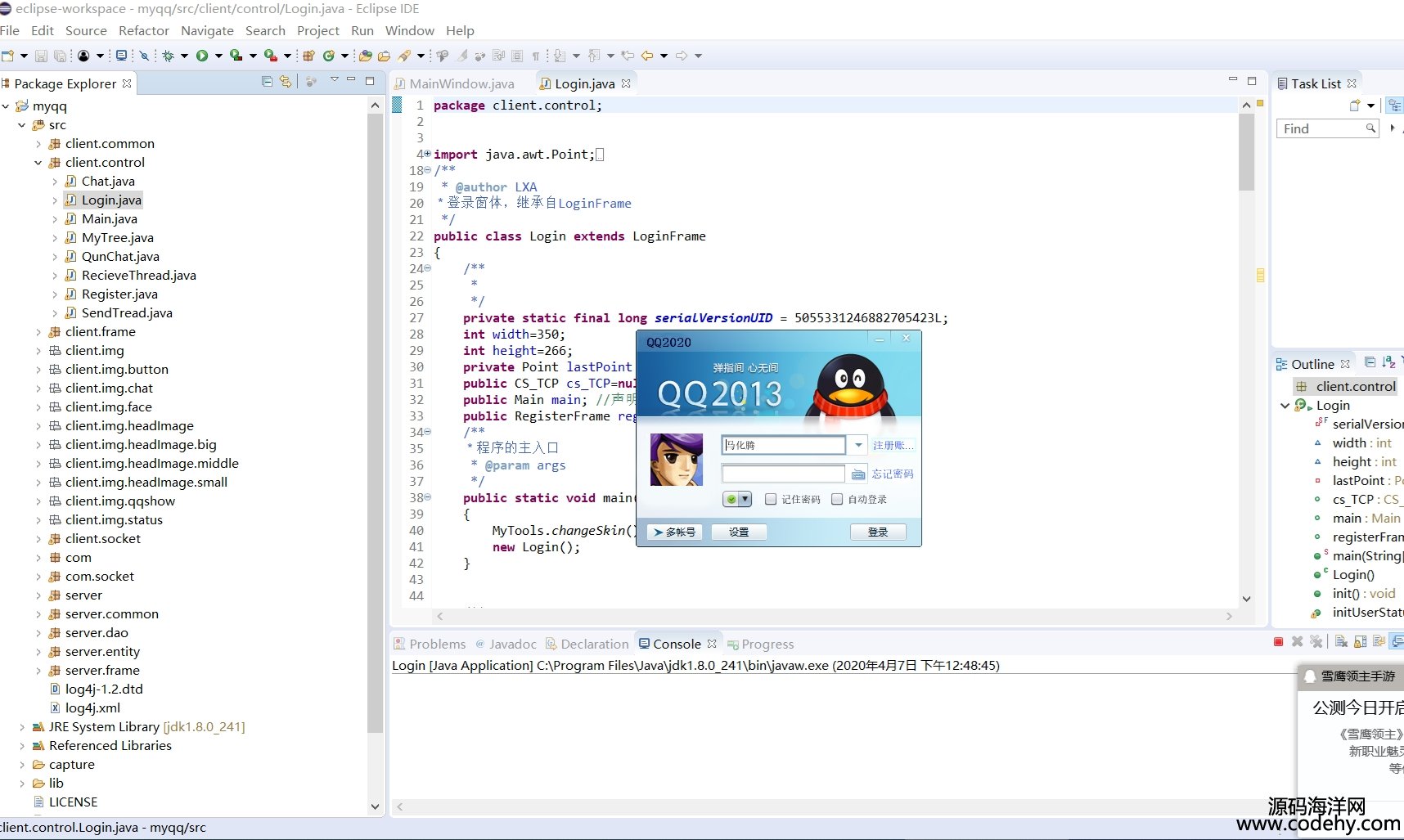Open the Run button dropdown arrow
1404x840 pixels.
(x=218, y=56)
